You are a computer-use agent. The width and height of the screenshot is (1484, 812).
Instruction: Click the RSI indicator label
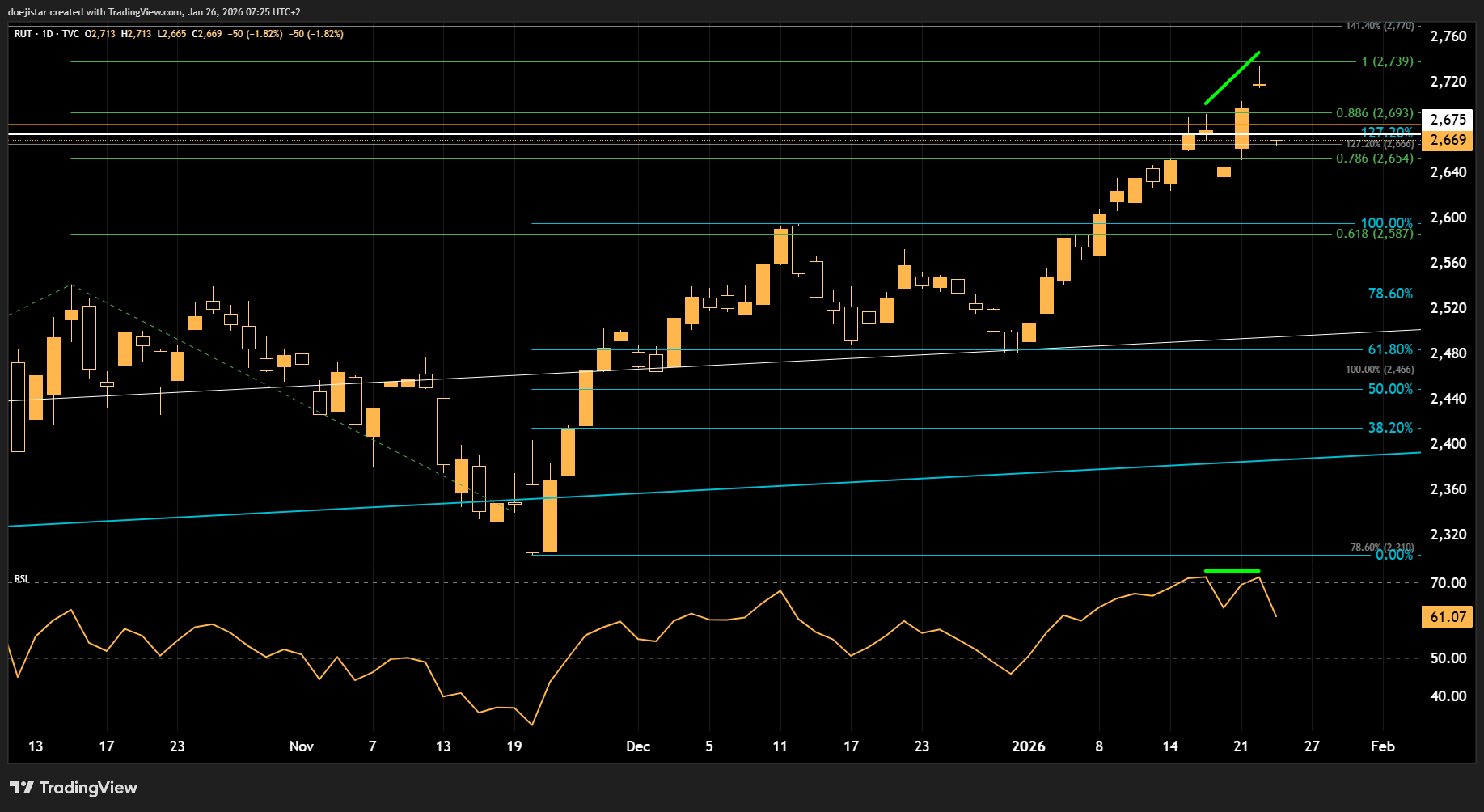21,579
